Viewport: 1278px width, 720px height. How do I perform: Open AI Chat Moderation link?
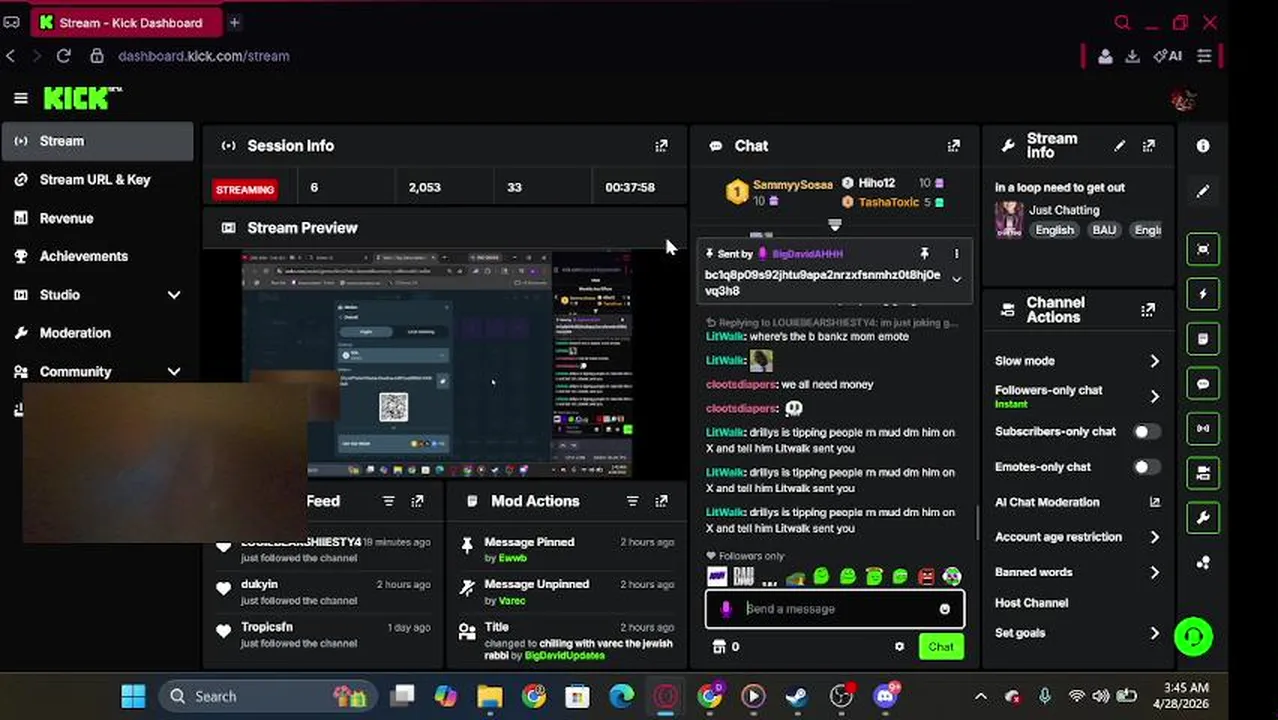[1077, 502]
